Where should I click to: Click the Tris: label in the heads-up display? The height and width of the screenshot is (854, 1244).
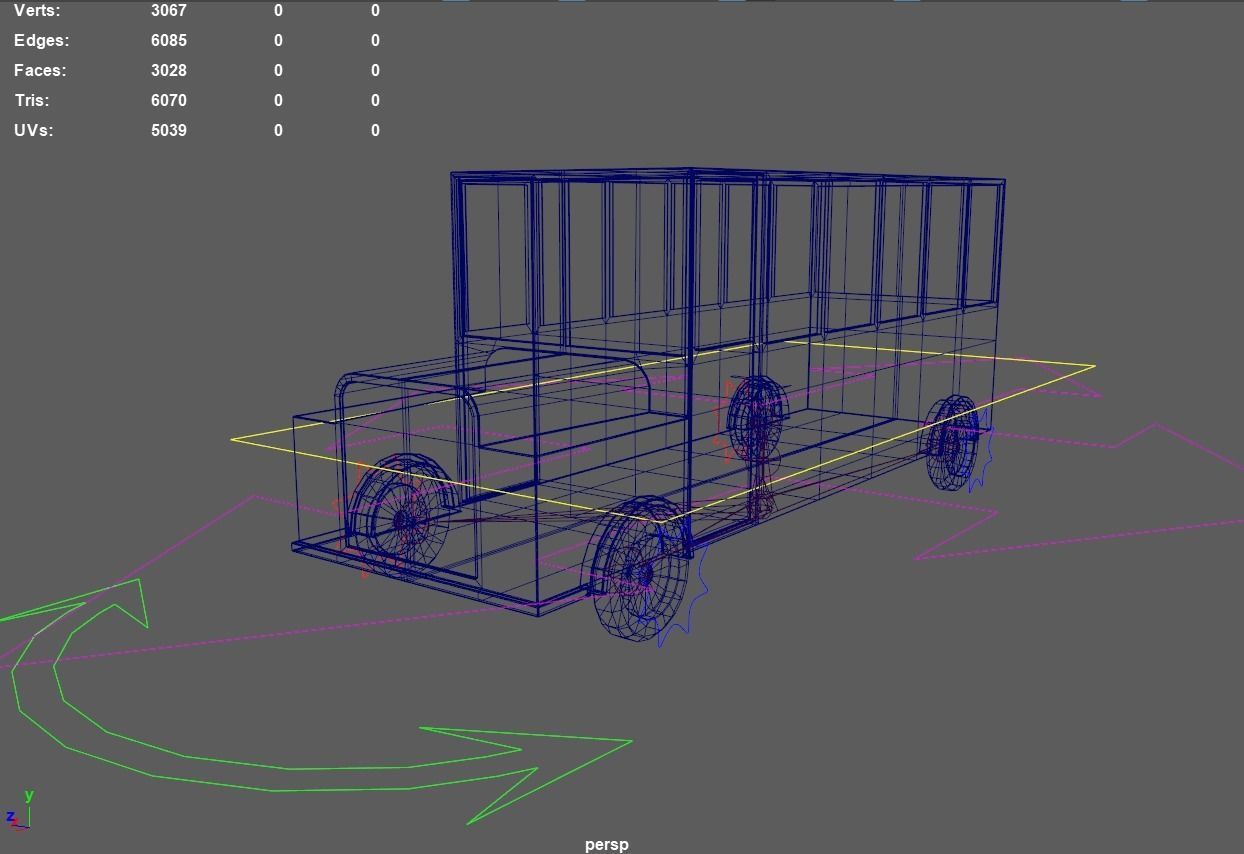click(32, 101)
